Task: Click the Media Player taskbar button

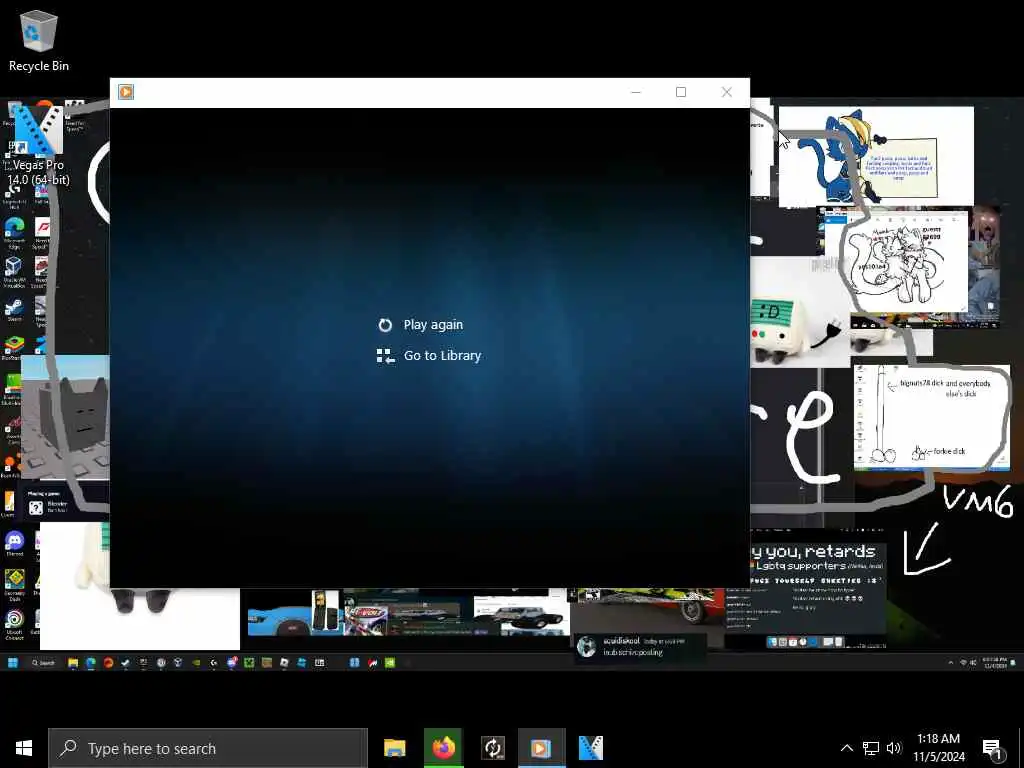Action: [x=541, y=748]
